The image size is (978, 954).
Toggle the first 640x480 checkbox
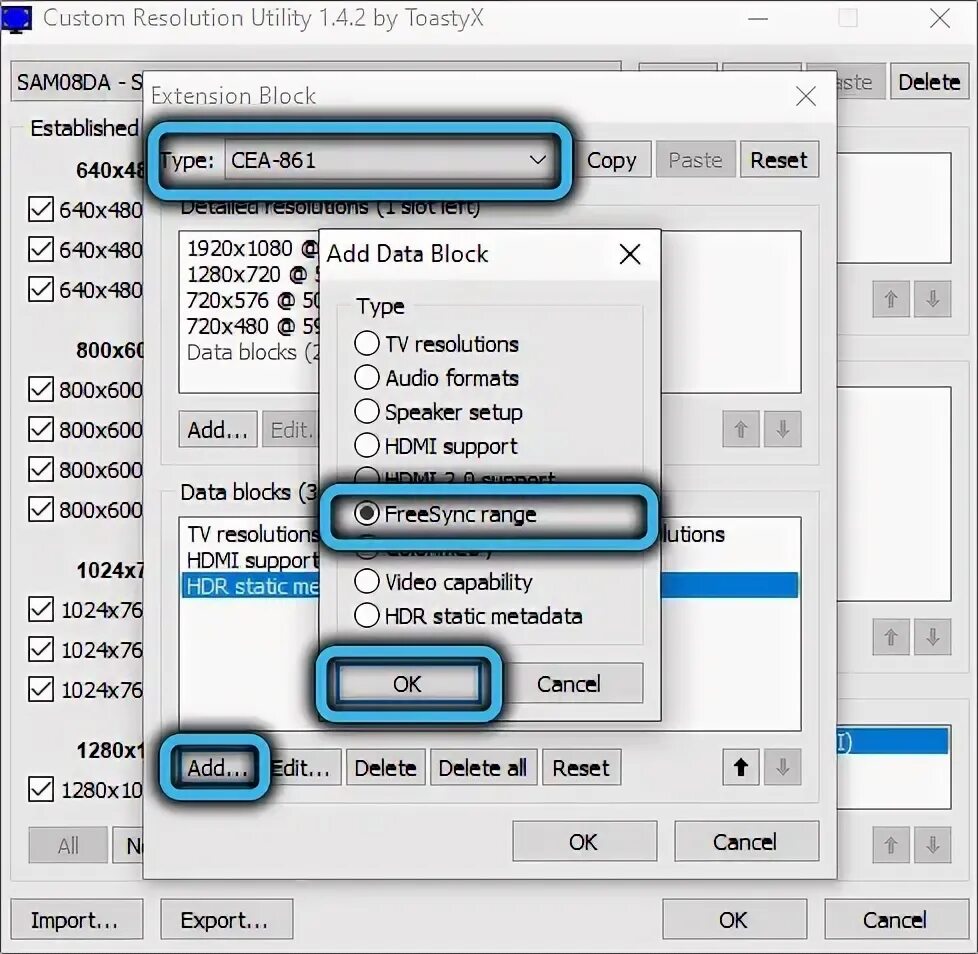tap(41, 210)
